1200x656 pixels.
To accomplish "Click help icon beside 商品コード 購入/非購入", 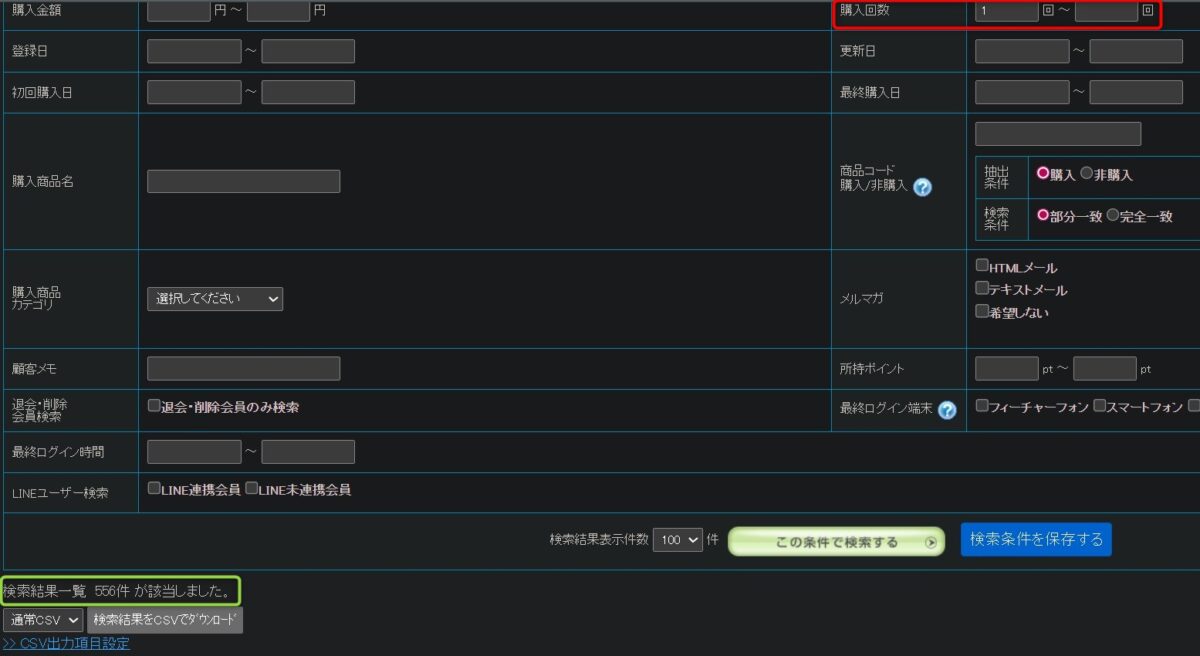I will (x=922, y=187).
